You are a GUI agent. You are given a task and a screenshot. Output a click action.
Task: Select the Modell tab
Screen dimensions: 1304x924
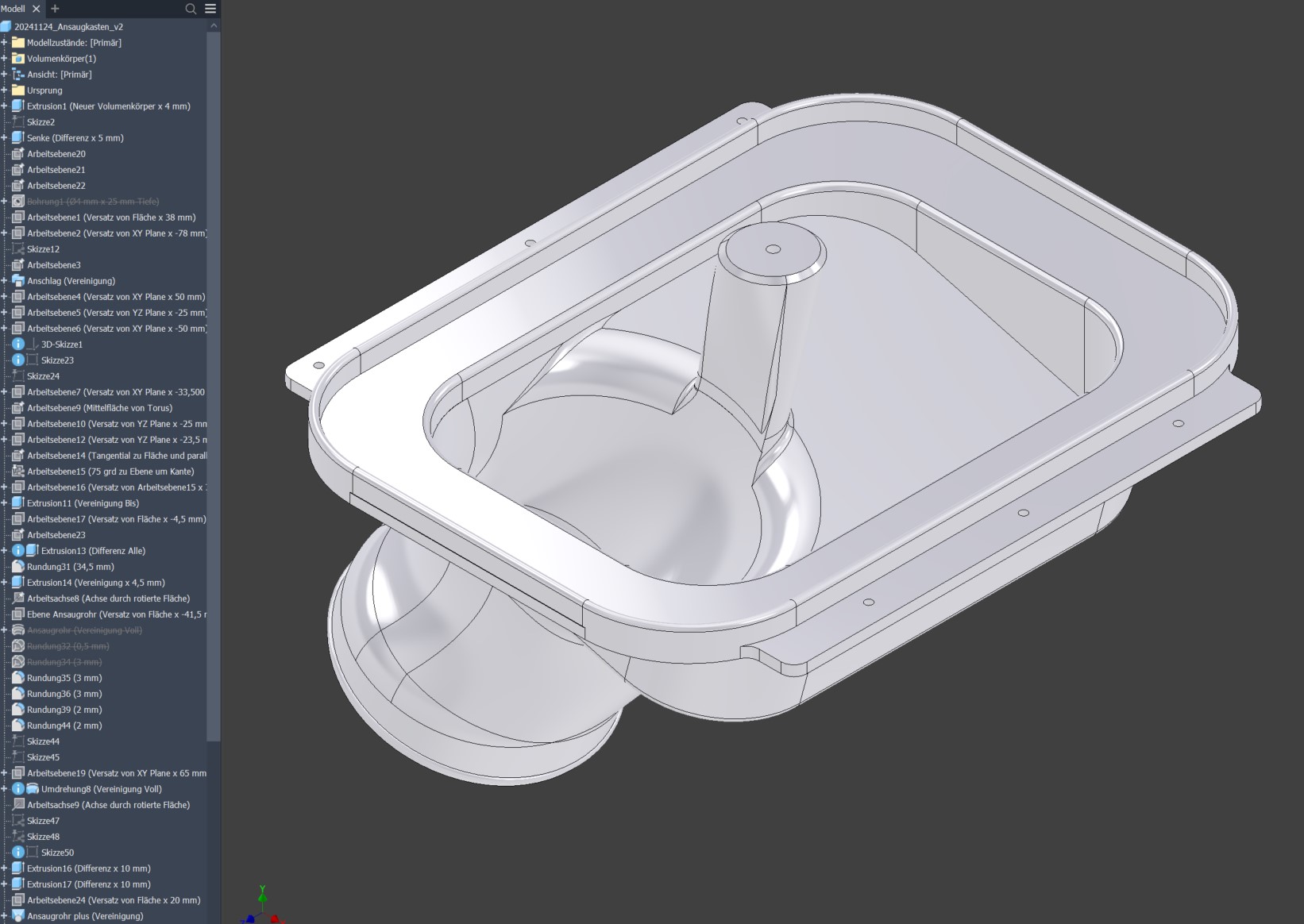pos(14,9)
